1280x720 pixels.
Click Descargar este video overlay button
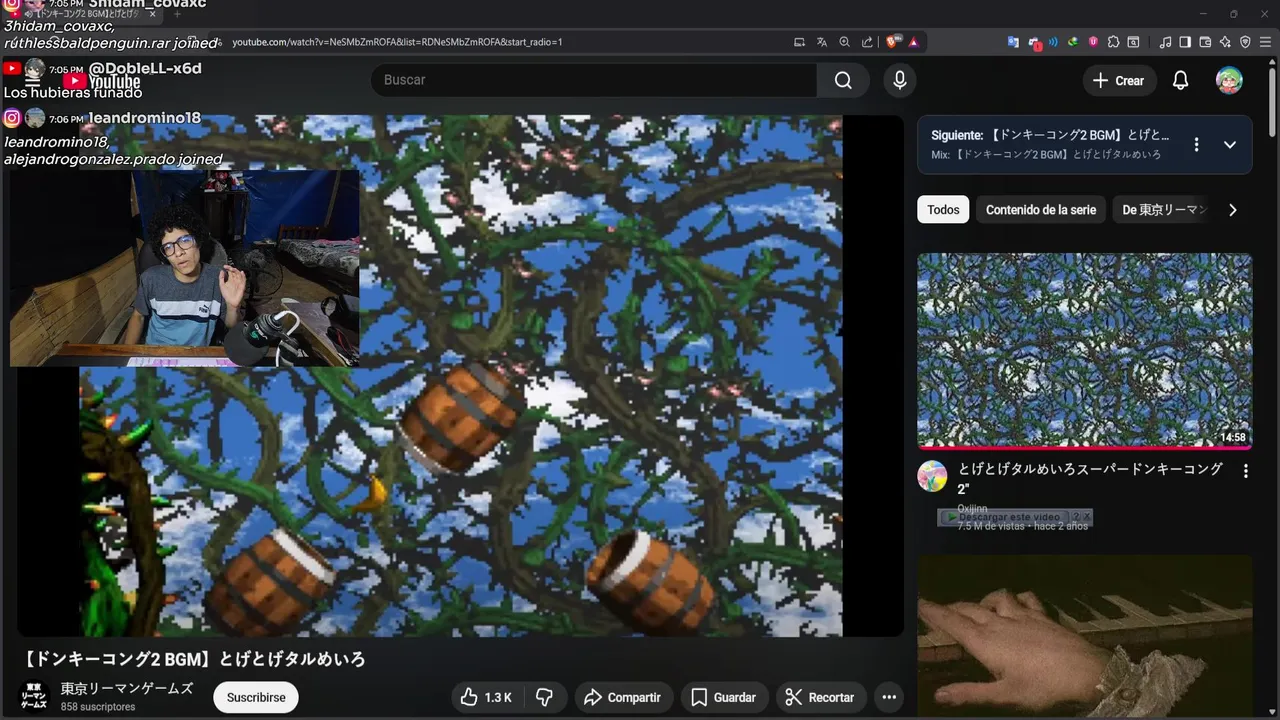[x=1004, y=517]
